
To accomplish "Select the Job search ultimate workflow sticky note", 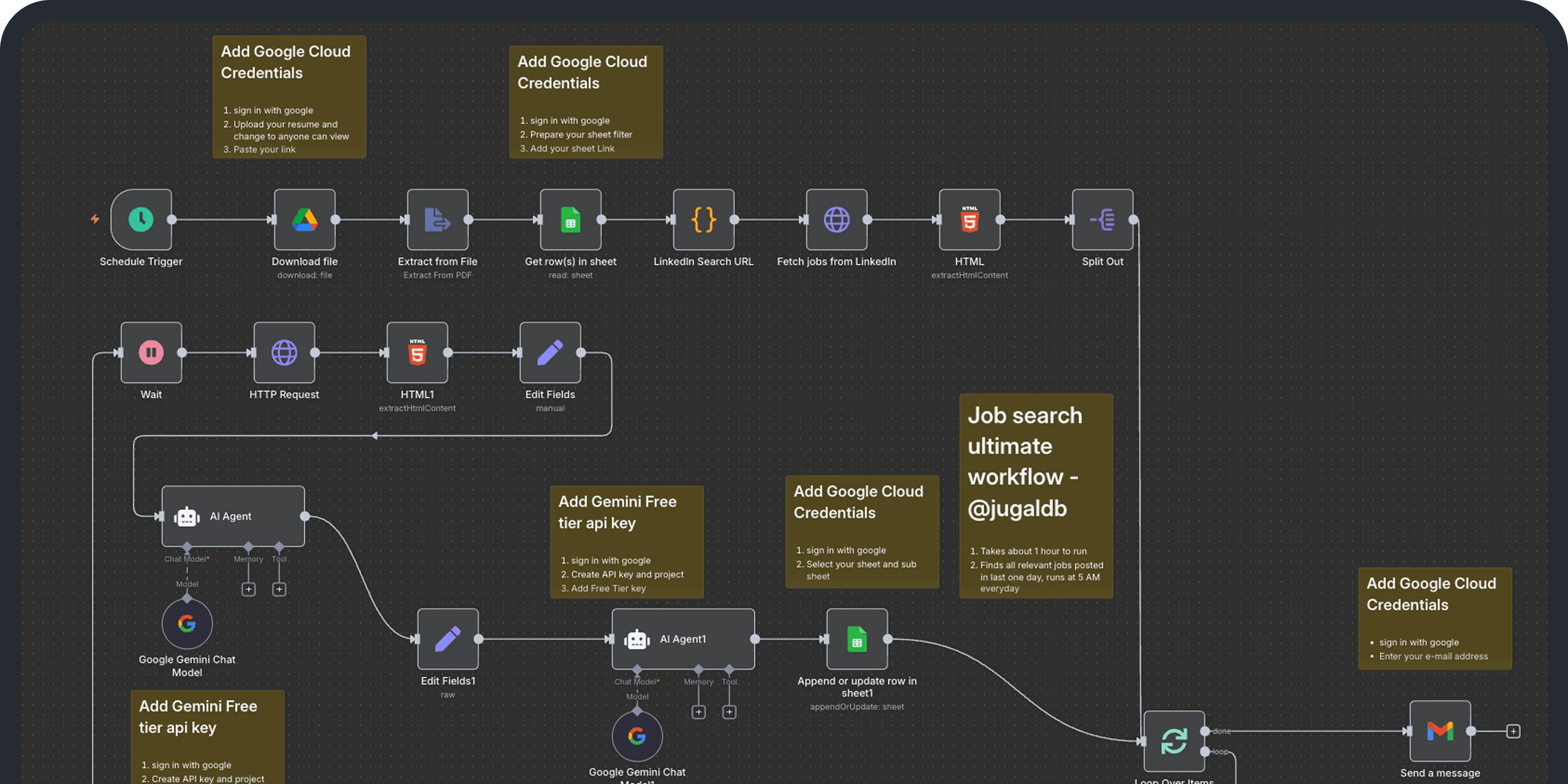I will [x=1036, y=496].
